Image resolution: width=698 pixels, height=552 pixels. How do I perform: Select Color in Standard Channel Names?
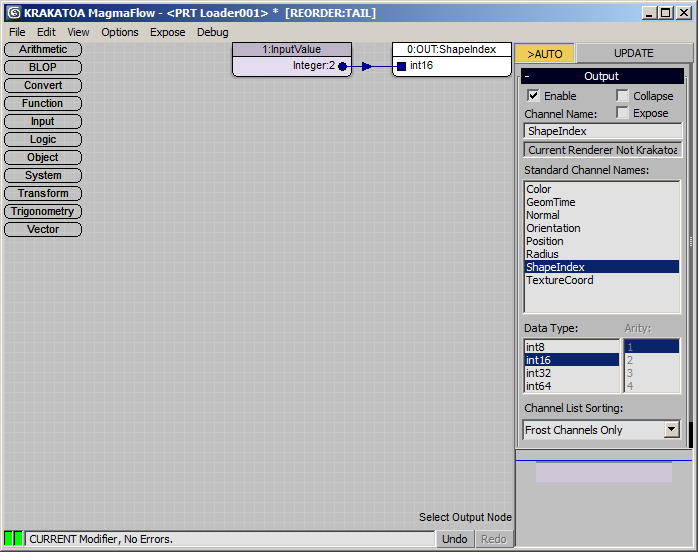tap(602, 189)
